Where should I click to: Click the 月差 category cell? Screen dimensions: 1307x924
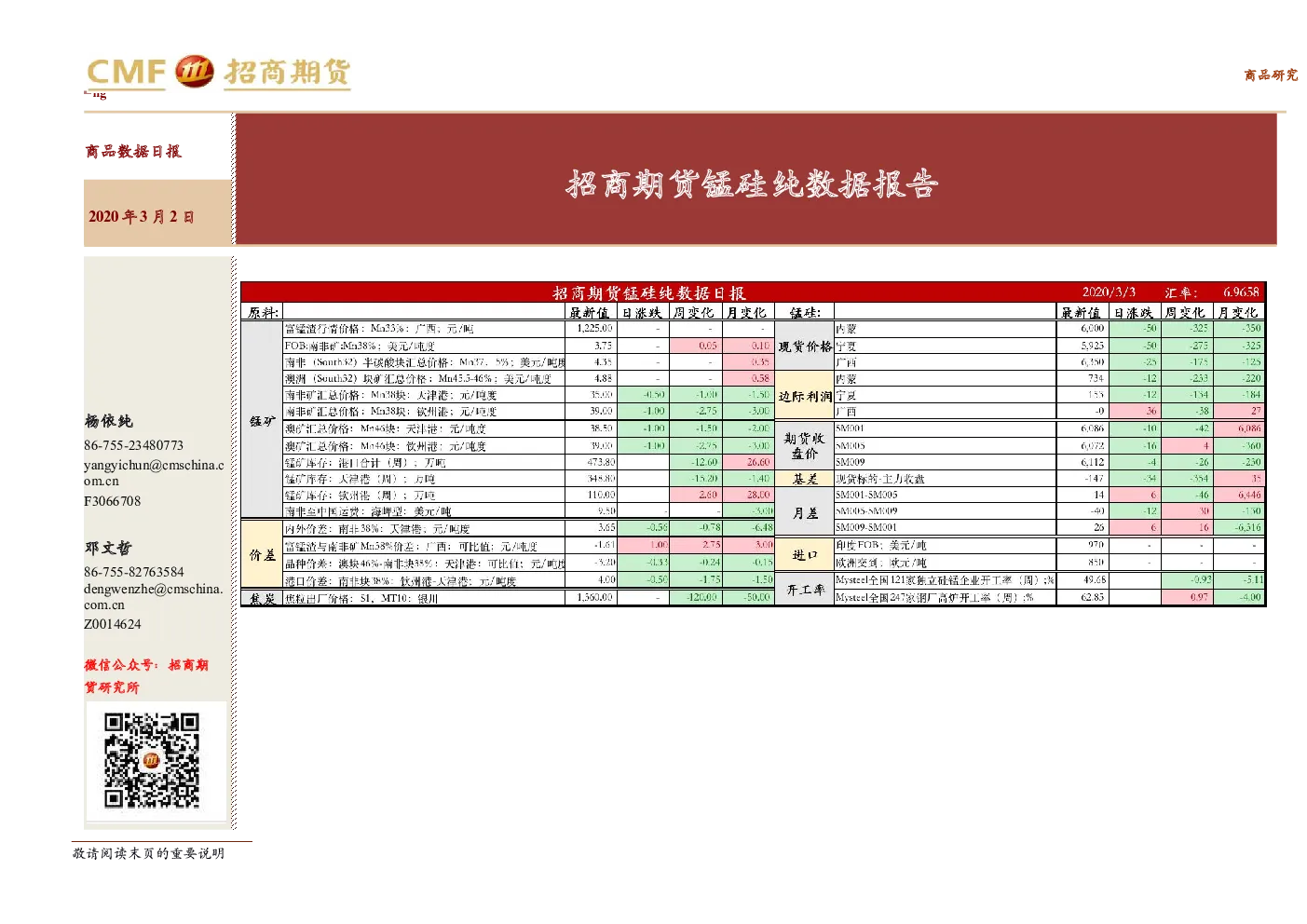(x=805, y=512)
